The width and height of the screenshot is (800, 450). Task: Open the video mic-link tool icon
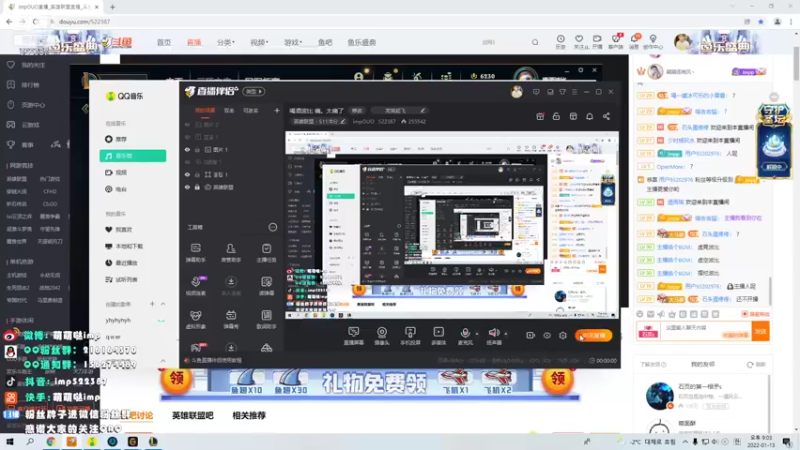[x=196, y=282]
